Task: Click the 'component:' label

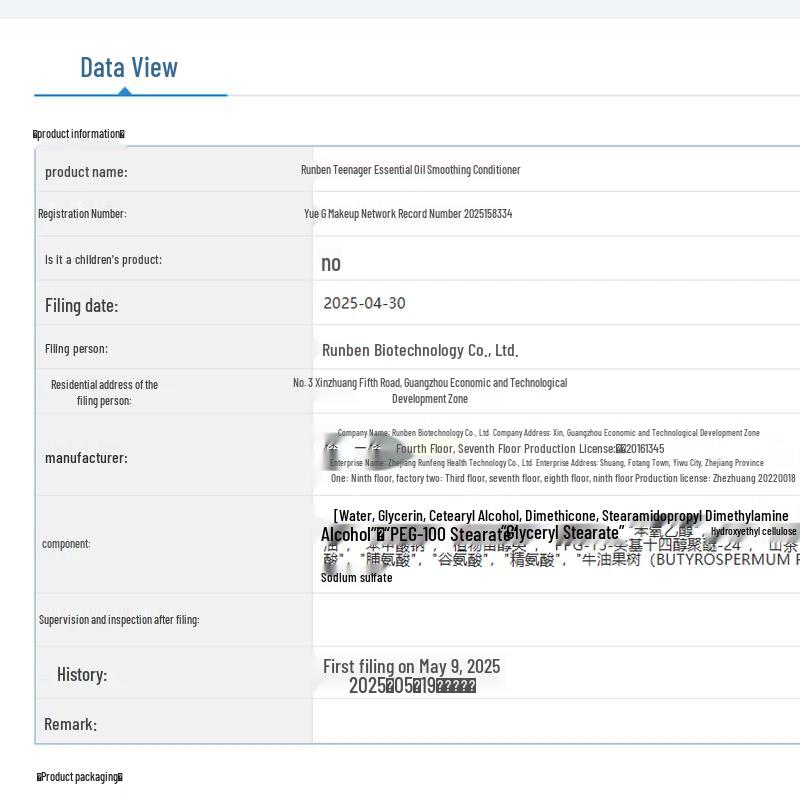Action: click(x=66, y=544)
